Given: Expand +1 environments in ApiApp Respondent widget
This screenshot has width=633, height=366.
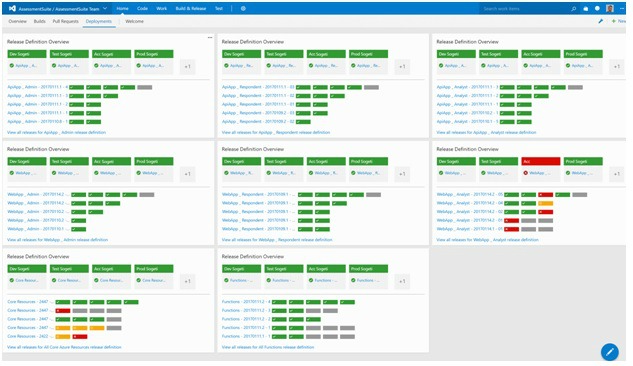Looking at the screenshot, I should pos(402,67).
